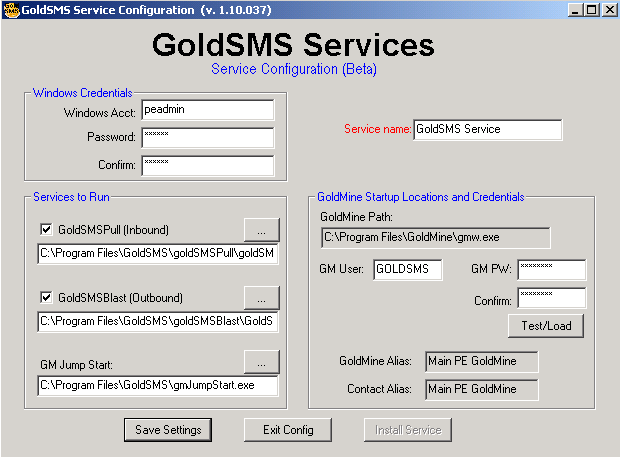
Task: Click the 'GoldMine Alias:' label
Action: tap(375, 361)
